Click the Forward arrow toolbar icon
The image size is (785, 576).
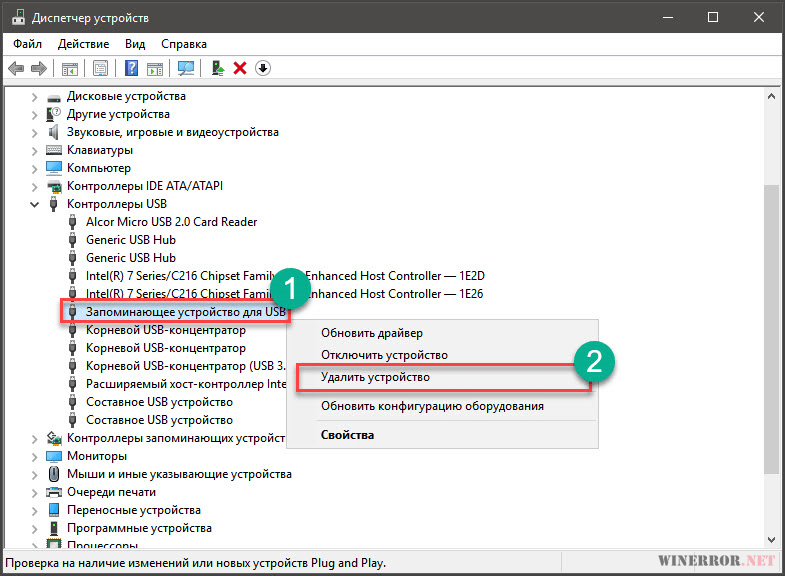tap(39, 68)
